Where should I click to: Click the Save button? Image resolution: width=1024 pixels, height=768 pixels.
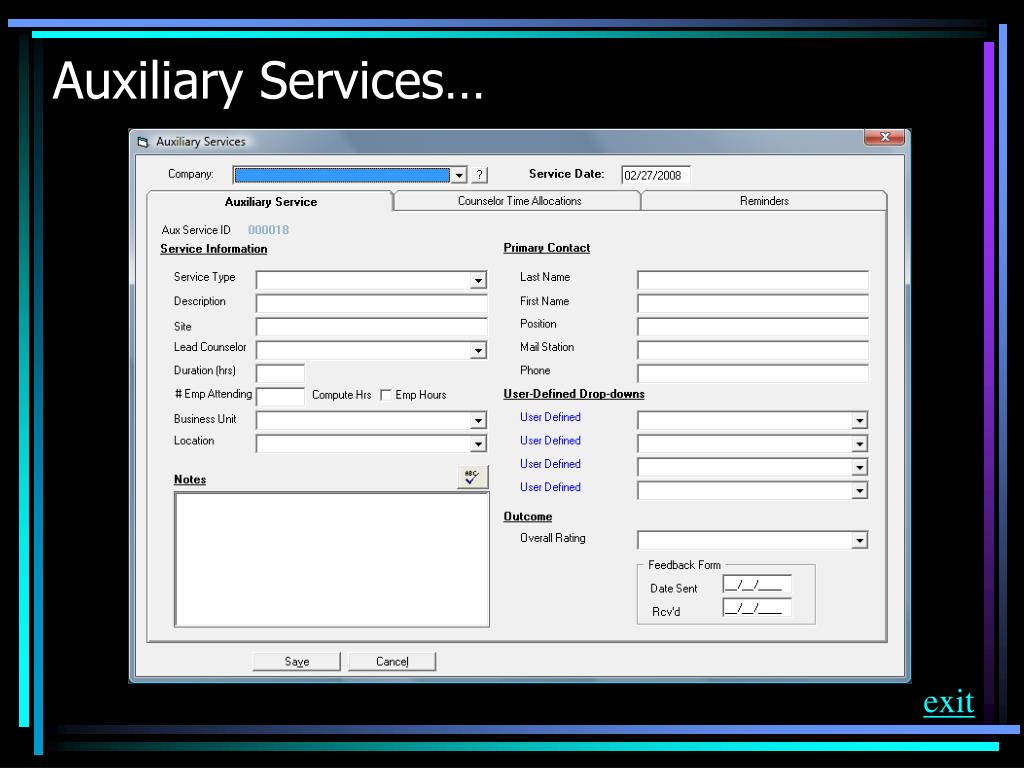296,662
